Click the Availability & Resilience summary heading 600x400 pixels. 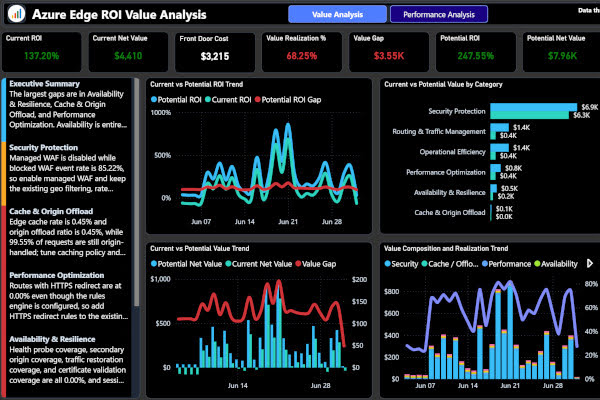52,339
